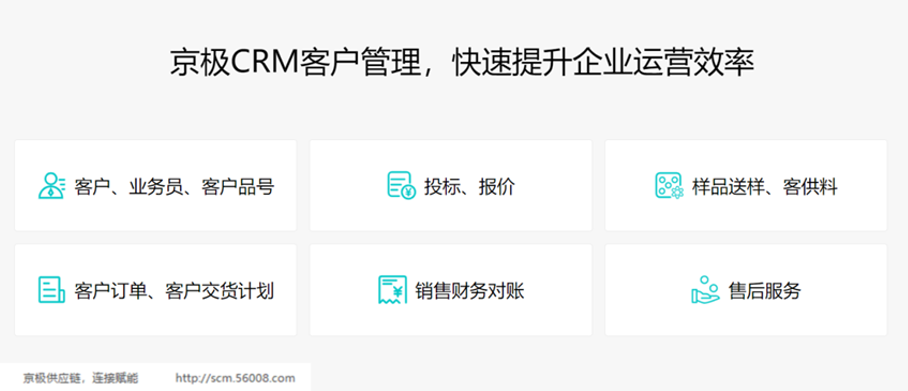Open 客户、业务员、客户品号 label

pyautogui.click(x=174, y=187)
